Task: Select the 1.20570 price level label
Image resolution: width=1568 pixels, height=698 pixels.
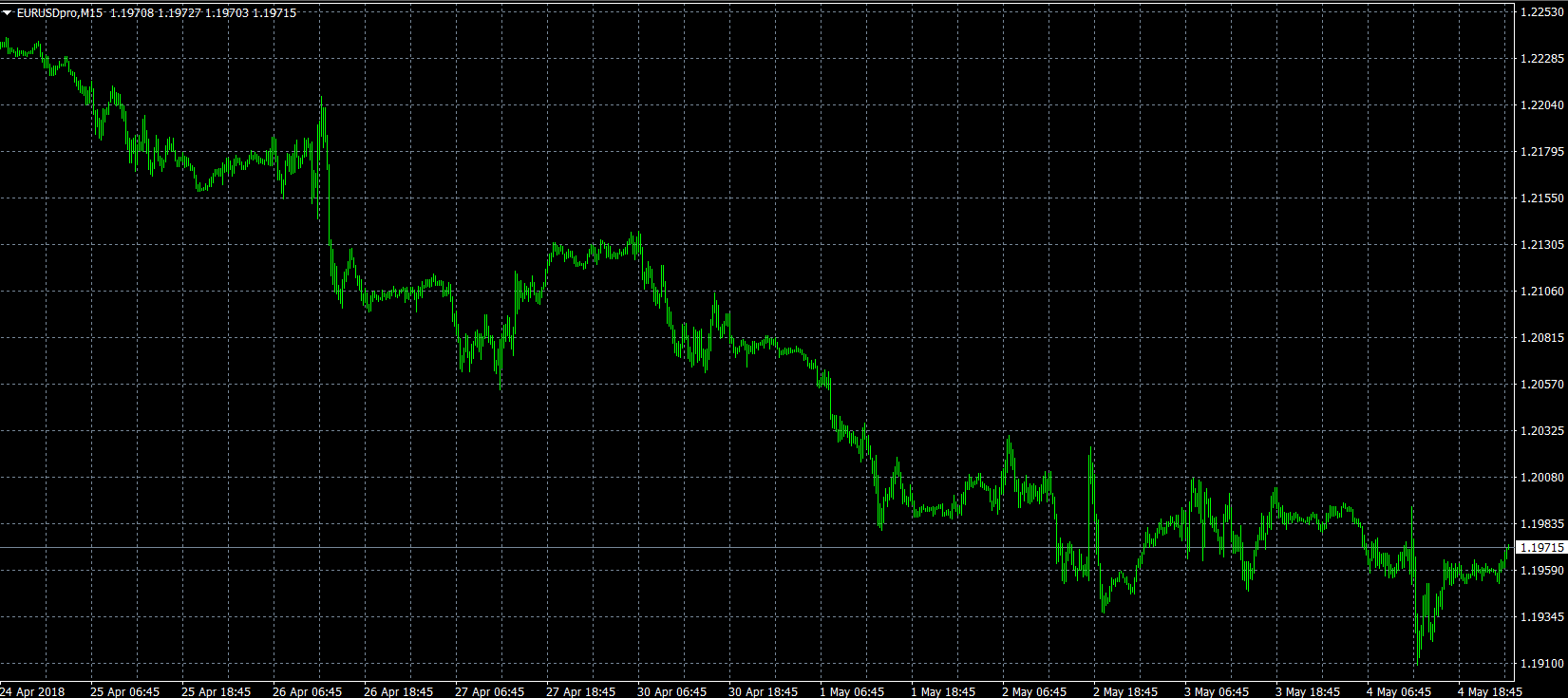Action: [1542, 385]
